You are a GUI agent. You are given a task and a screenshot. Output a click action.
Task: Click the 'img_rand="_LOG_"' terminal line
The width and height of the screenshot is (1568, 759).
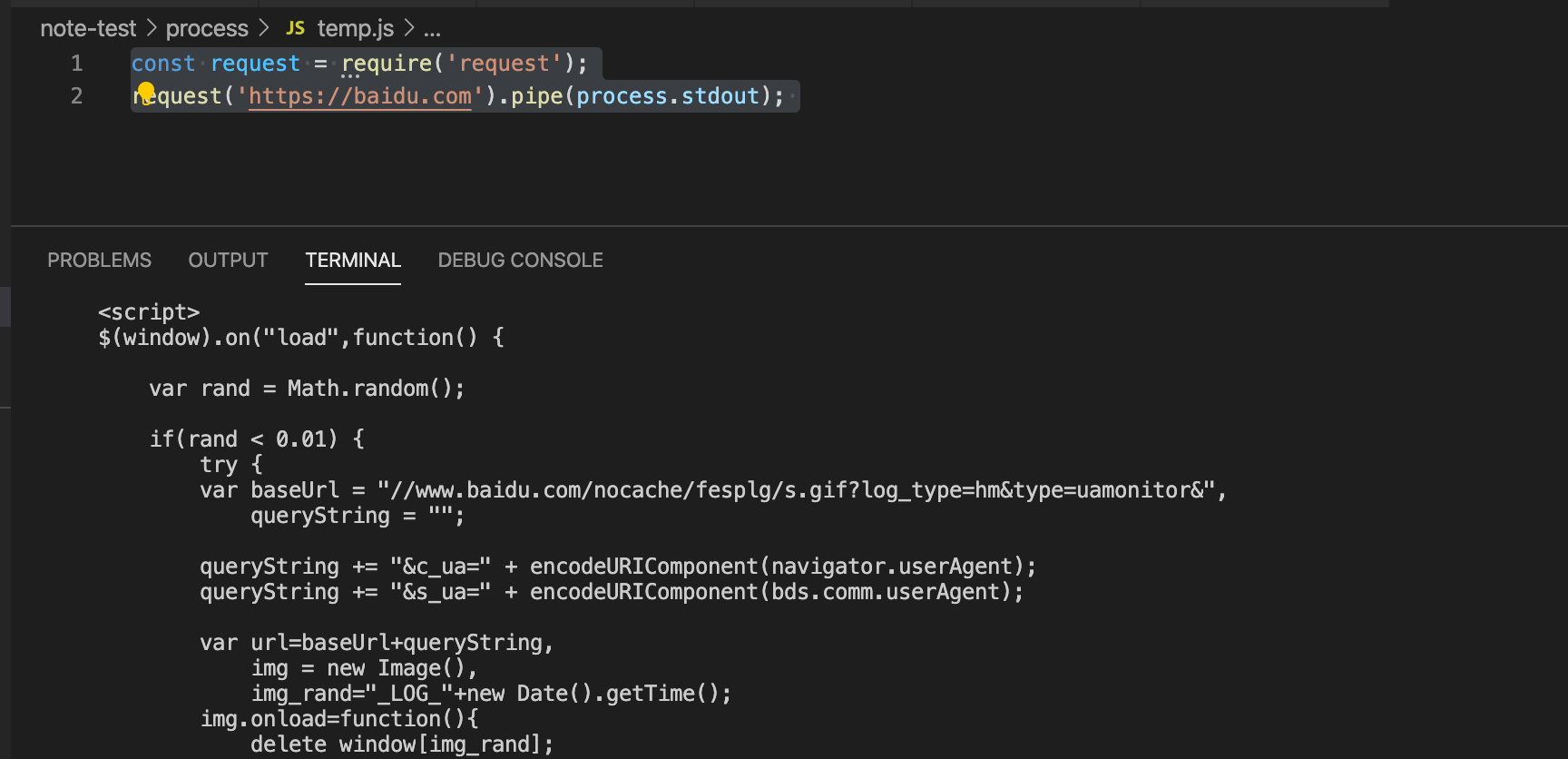coord(491,694)
